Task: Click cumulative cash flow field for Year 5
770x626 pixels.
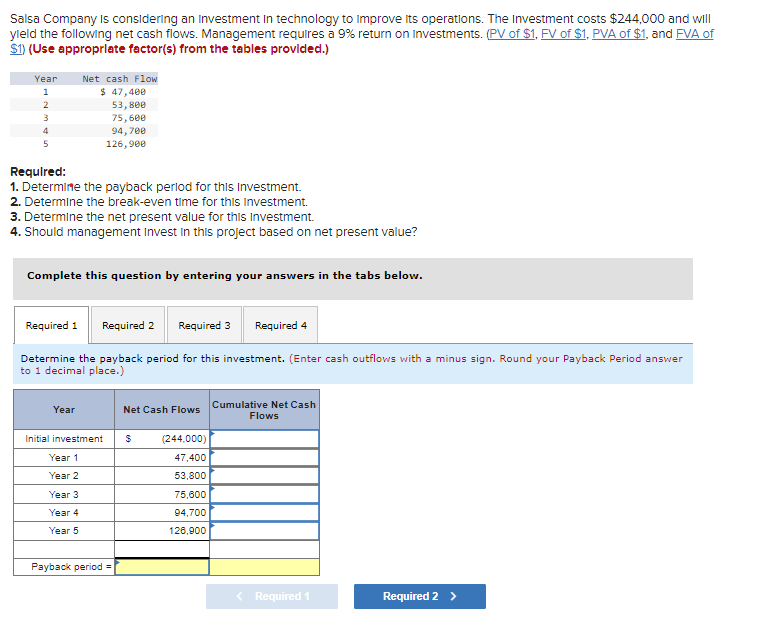Action: pos(264,531)
